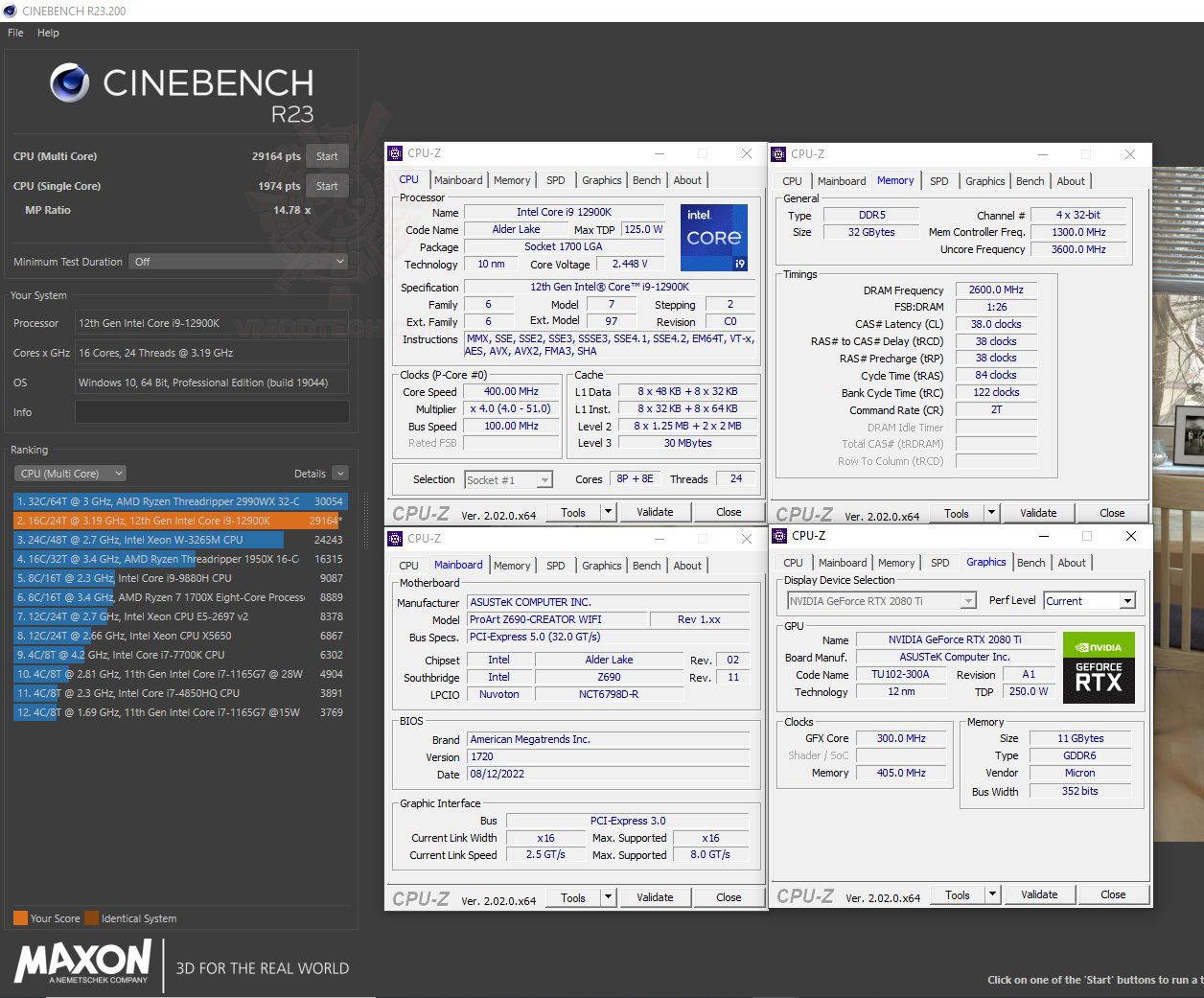1204x998 pixels.
Task: Open the File menu
Action: (14, 32)
